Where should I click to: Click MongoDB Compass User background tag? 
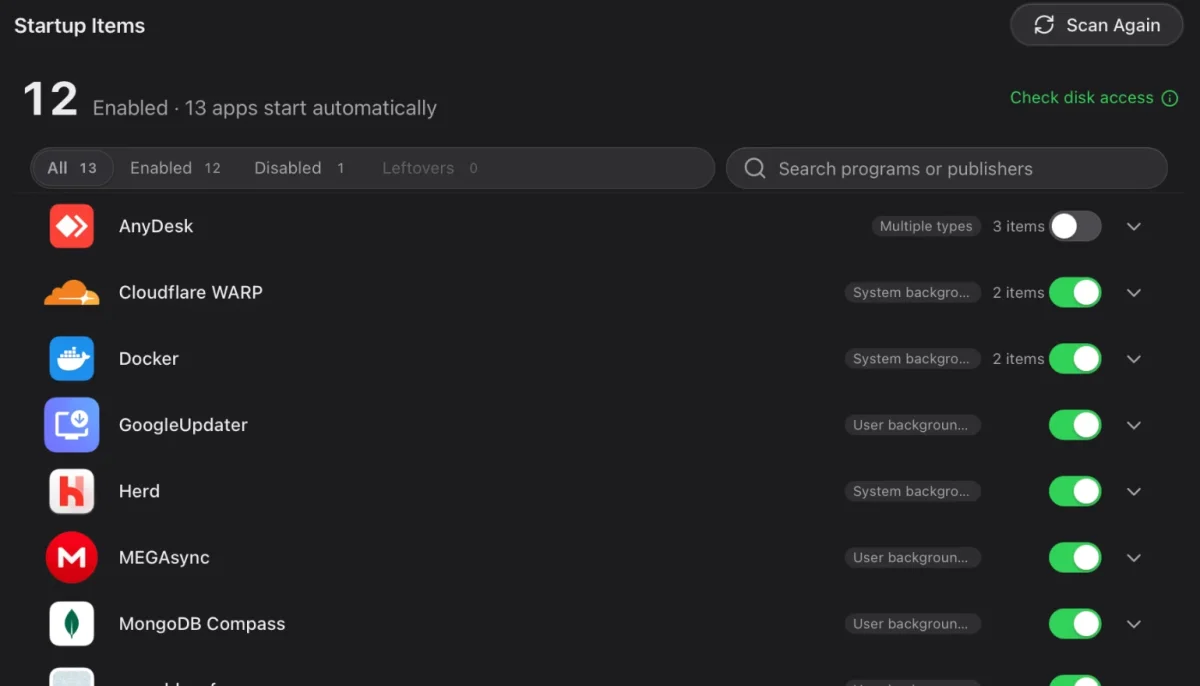pos(912,624)
